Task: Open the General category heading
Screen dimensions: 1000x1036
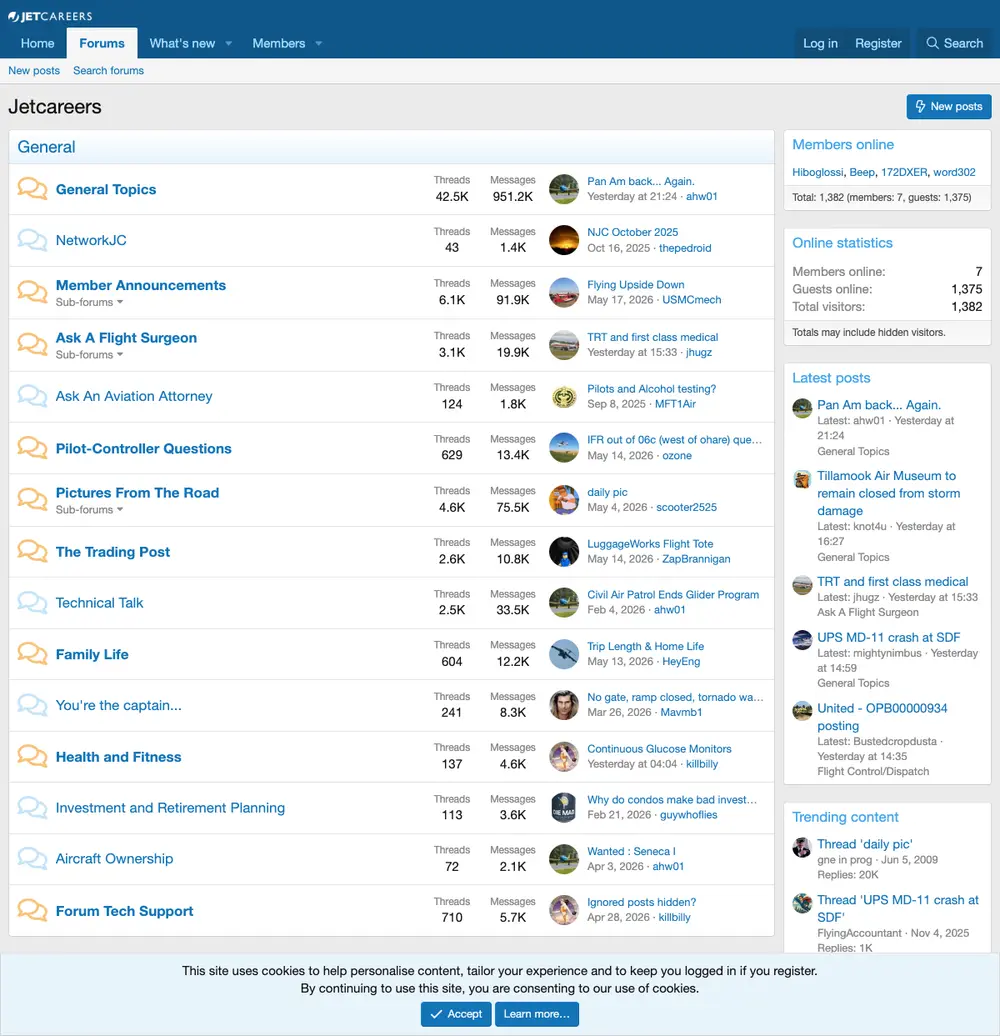Action: (x=46, y=147)
